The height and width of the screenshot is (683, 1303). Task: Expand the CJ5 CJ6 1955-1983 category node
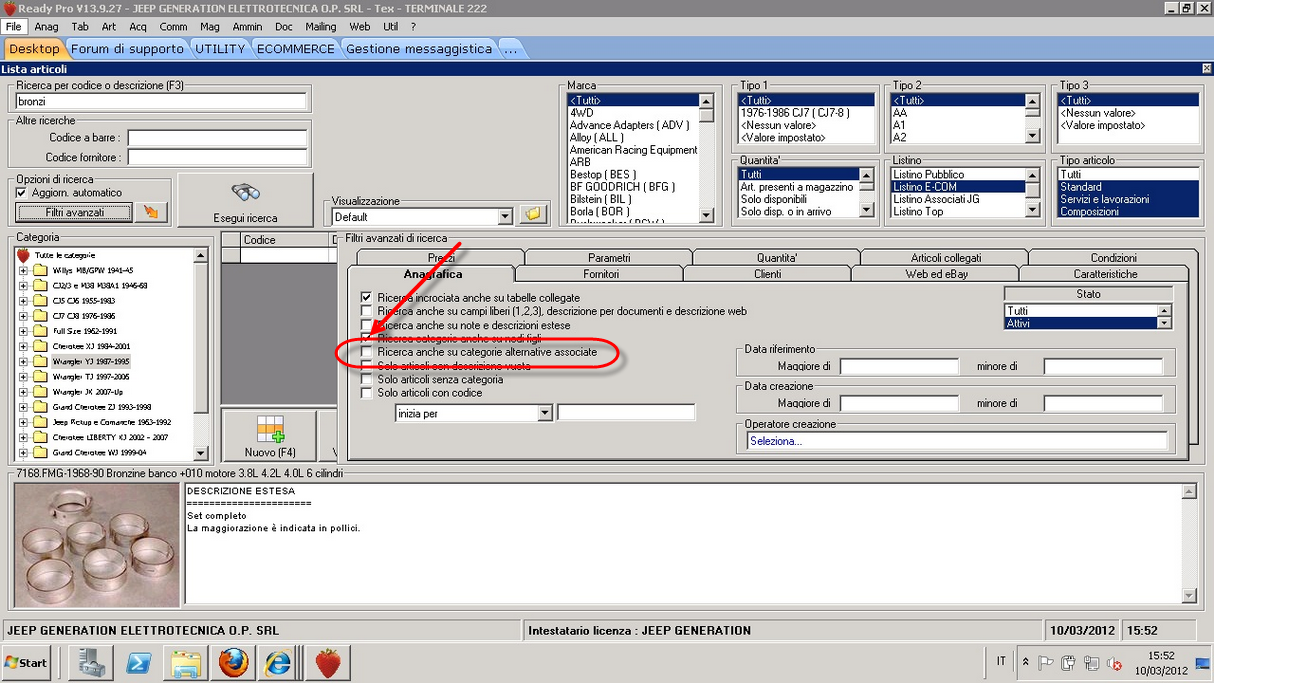click(x=23, y=301)
